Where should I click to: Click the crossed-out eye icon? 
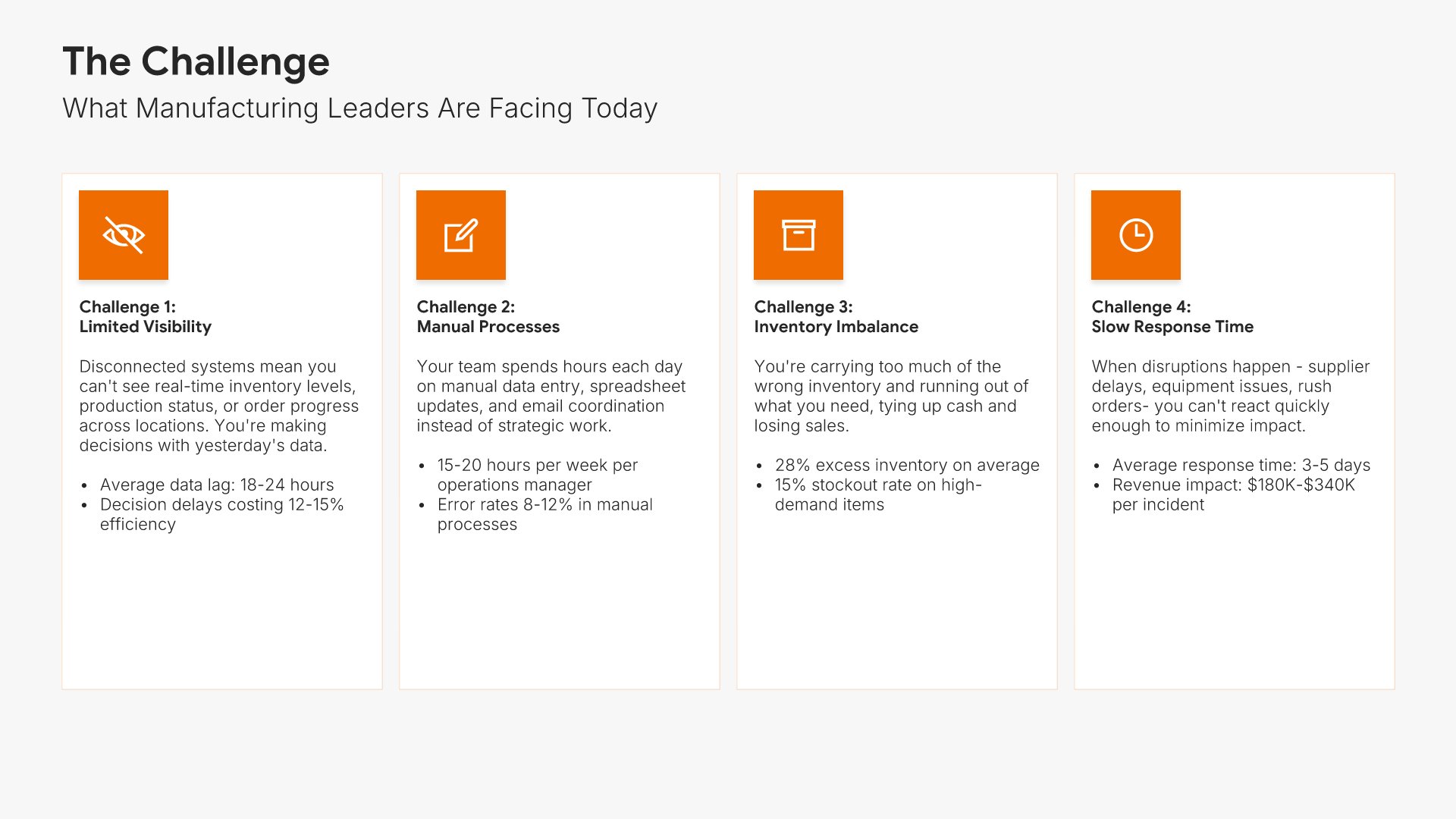124,235
